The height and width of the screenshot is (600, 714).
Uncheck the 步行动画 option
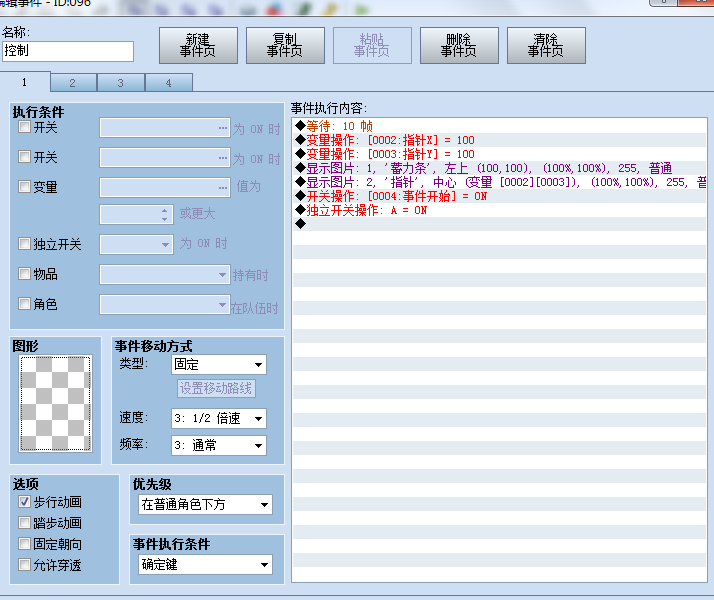tap(24, 502)
